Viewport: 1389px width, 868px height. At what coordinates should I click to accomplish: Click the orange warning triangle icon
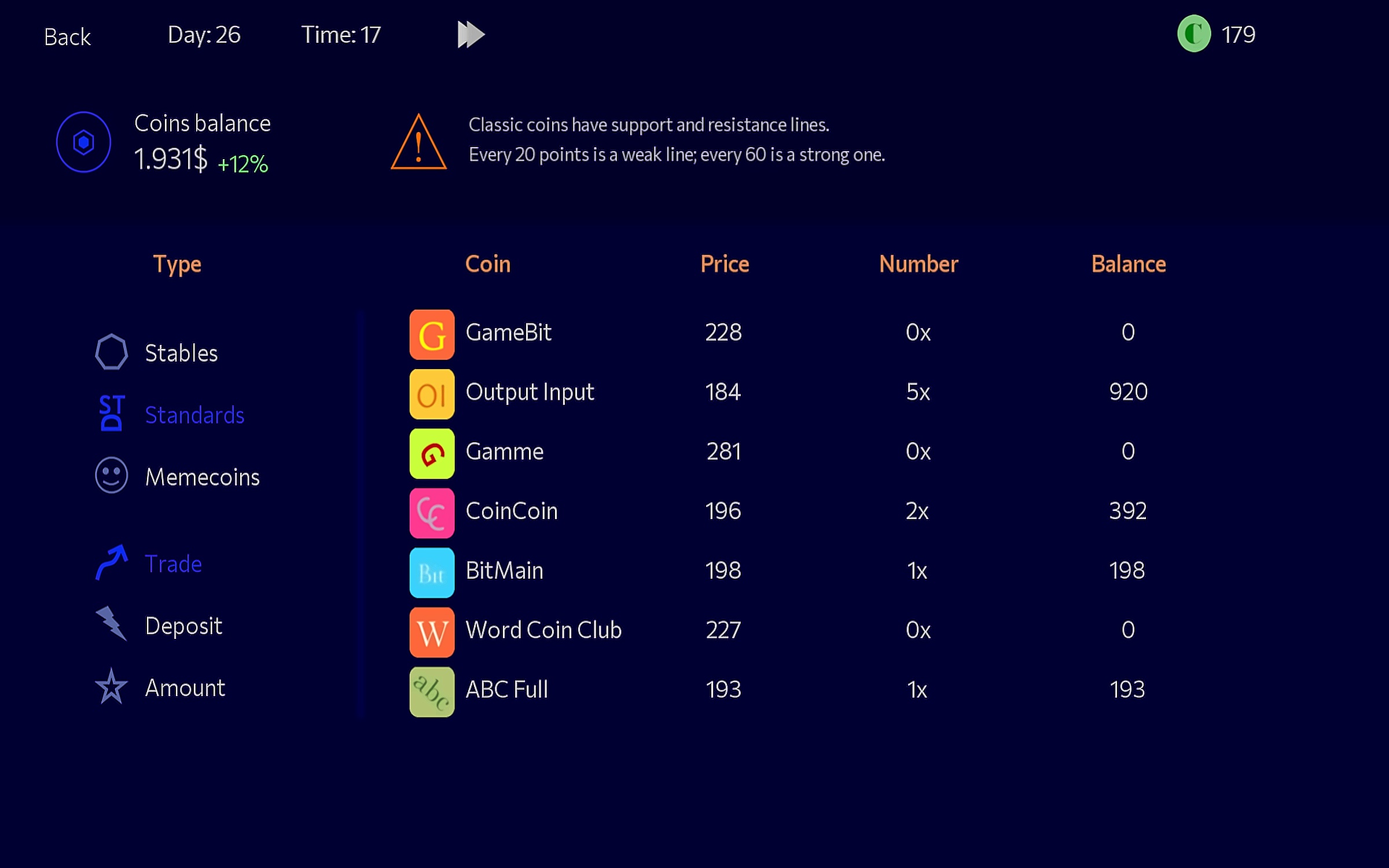(x=418, y=143)
